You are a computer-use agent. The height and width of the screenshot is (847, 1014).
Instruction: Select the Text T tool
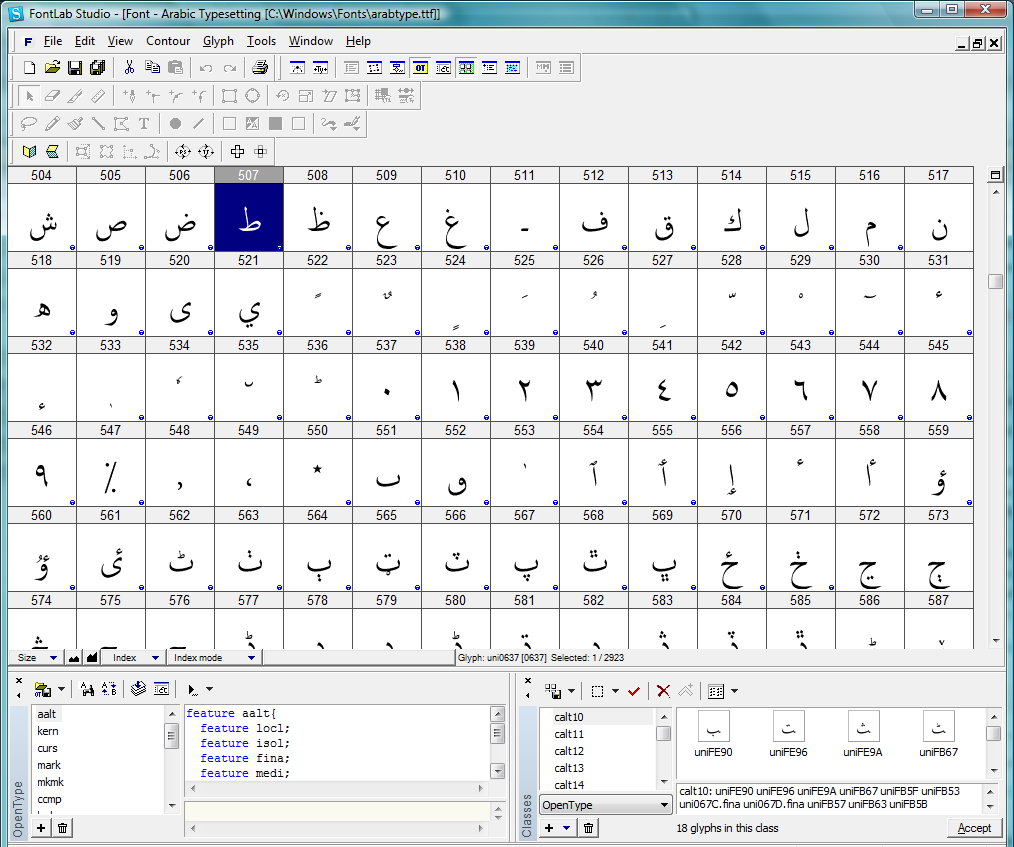coord(144,123)
